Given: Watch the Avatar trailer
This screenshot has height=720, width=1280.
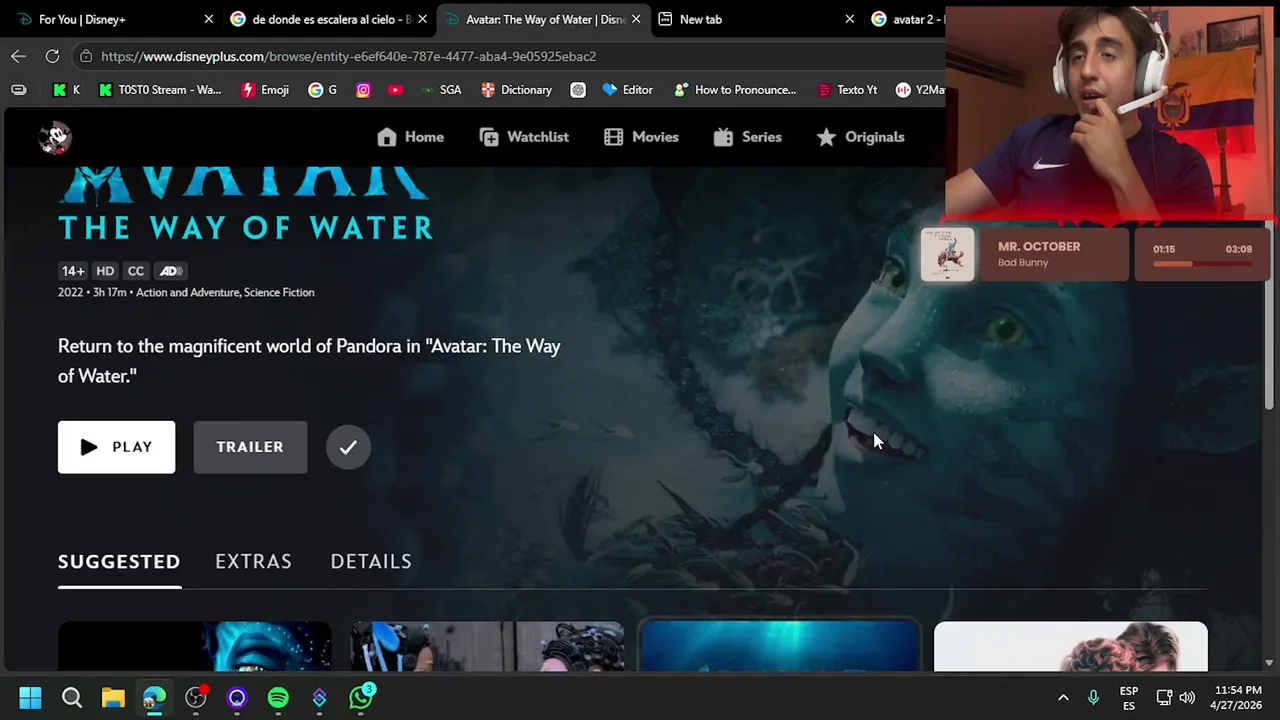Looking at the screenshot, I should coord(250,447).
